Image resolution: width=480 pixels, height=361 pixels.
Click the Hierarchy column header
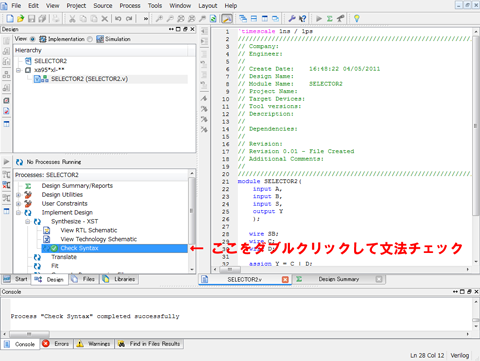(x=100, y=50)
